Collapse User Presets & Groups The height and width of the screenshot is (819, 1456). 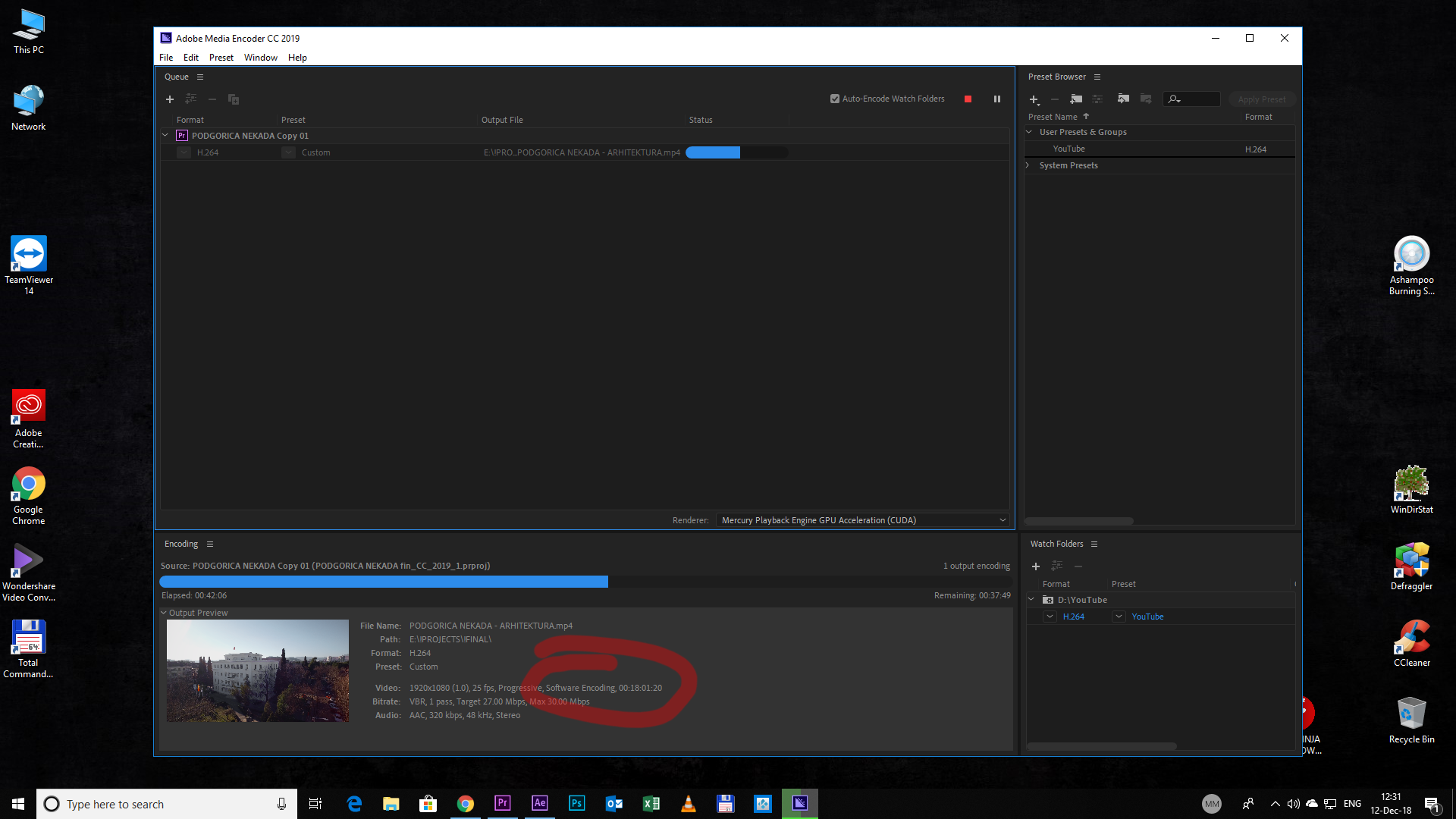point(1029,132)
